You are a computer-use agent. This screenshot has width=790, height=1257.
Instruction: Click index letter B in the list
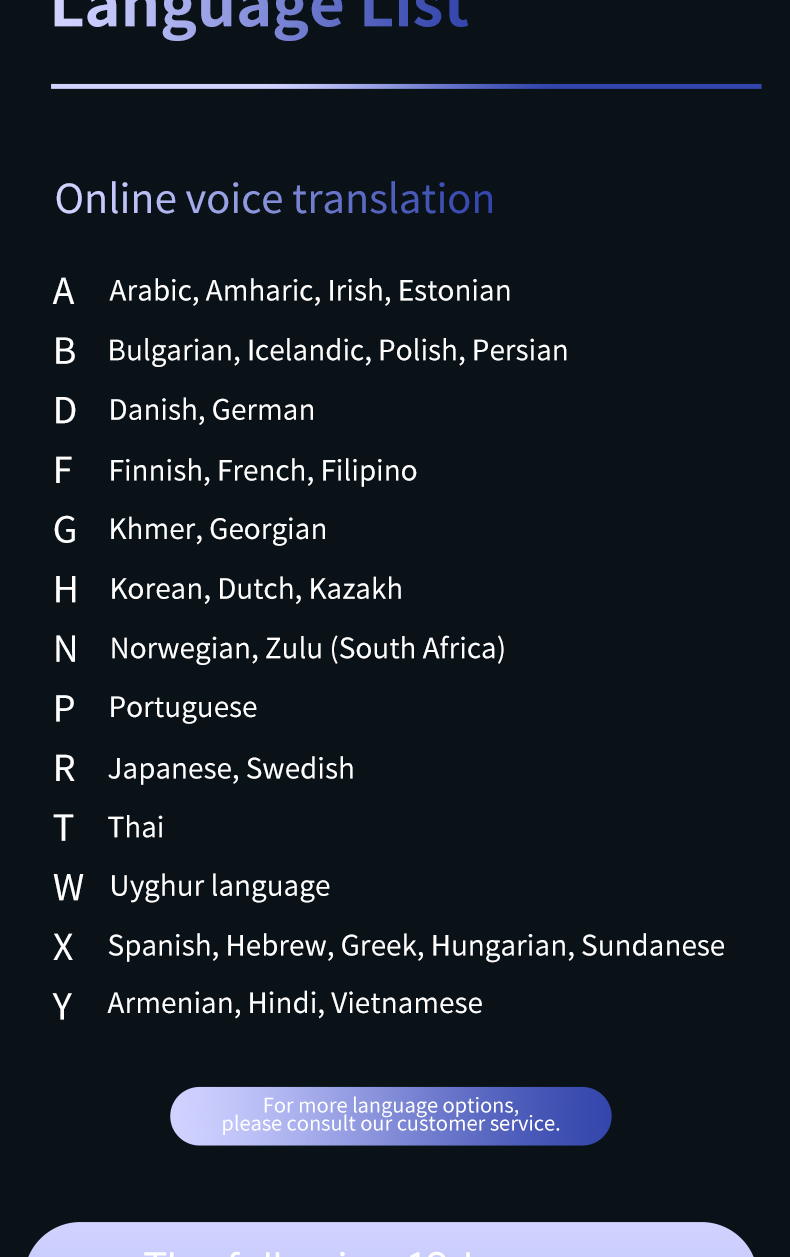(x=65, y=351)
